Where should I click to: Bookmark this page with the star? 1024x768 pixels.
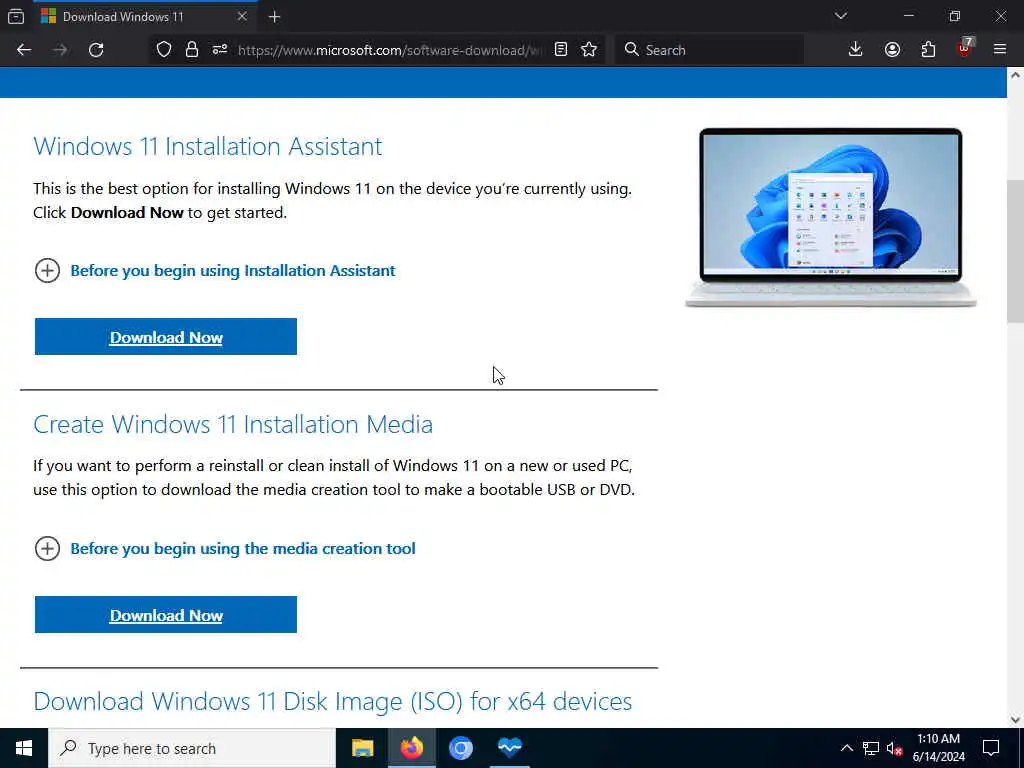point(589,50)
